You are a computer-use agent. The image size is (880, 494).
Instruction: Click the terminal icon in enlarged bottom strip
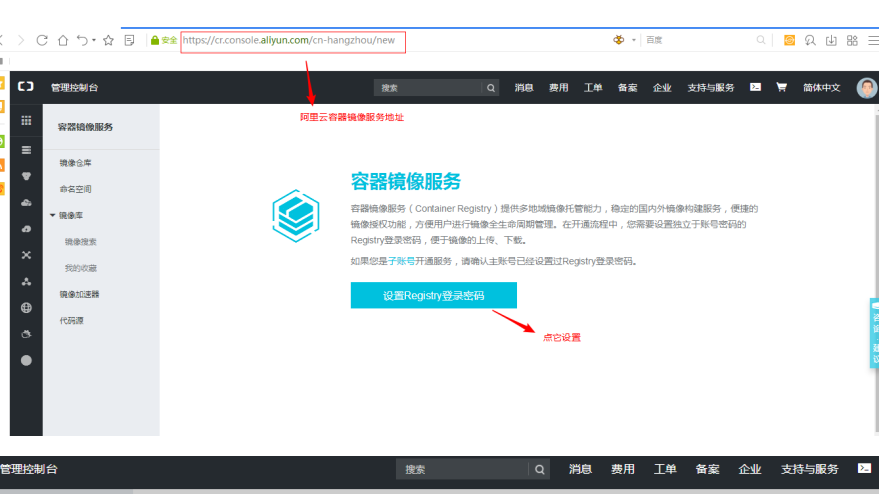tap(864, 468)
